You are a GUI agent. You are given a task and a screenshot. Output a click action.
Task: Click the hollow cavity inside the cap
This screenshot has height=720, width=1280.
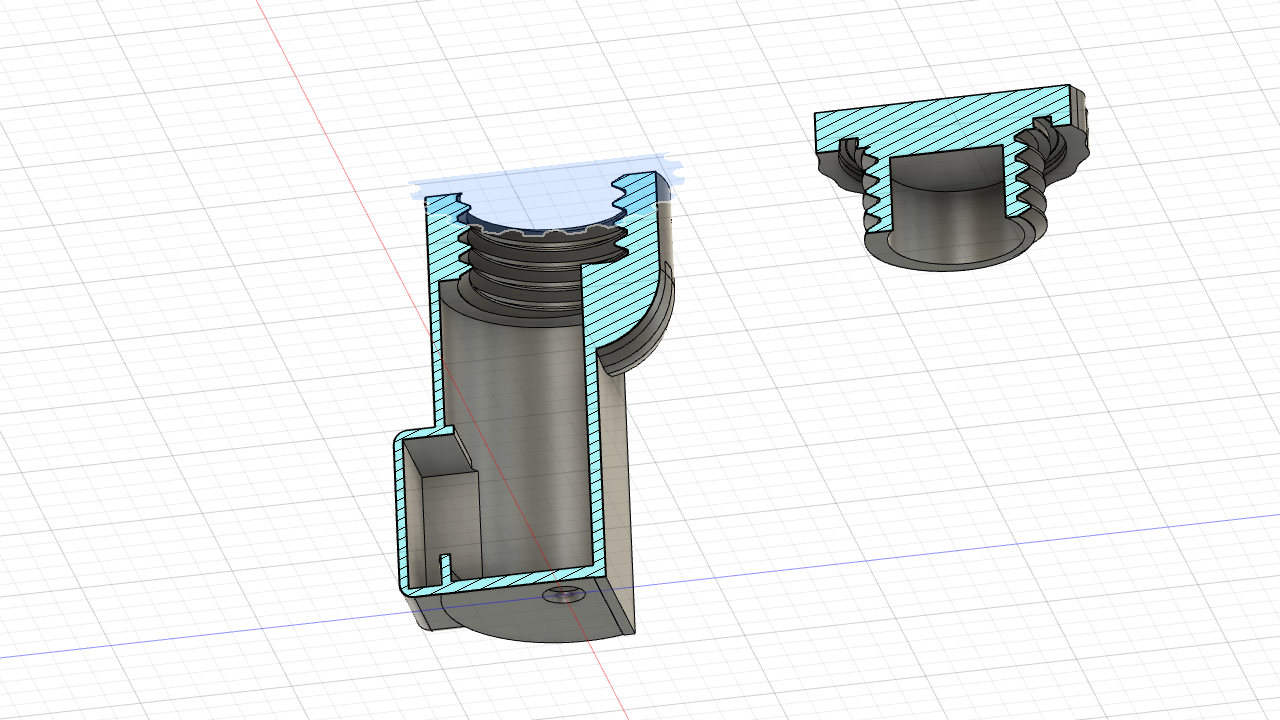[947, 205]
